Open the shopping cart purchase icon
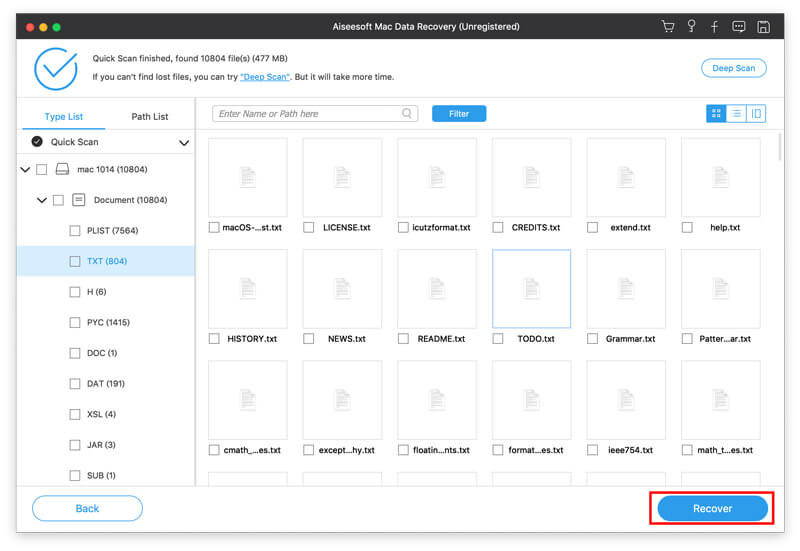 668,27
